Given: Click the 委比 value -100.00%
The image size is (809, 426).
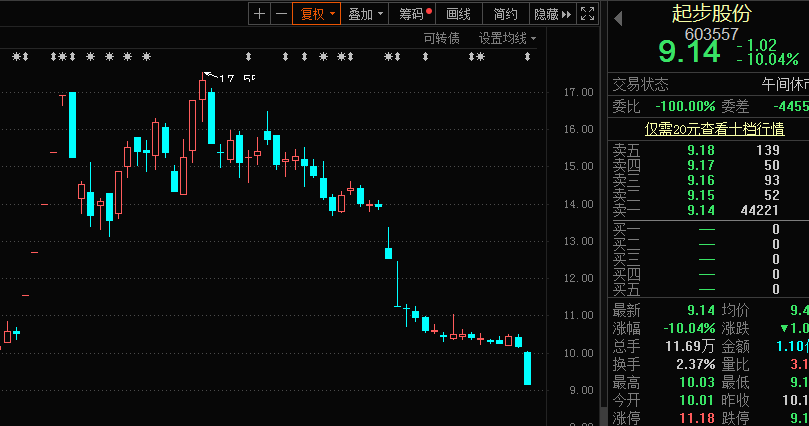Looking at the screenshot, I should (685, 107).
